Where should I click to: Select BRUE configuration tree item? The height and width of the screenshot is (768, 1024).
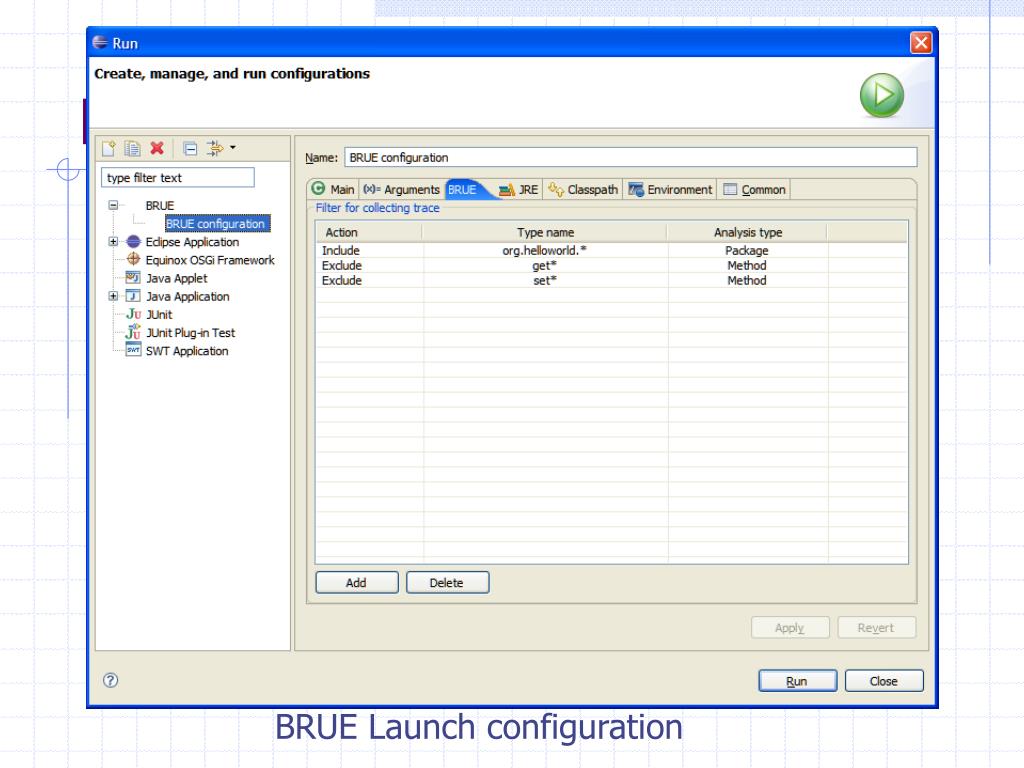coord(216,223)
